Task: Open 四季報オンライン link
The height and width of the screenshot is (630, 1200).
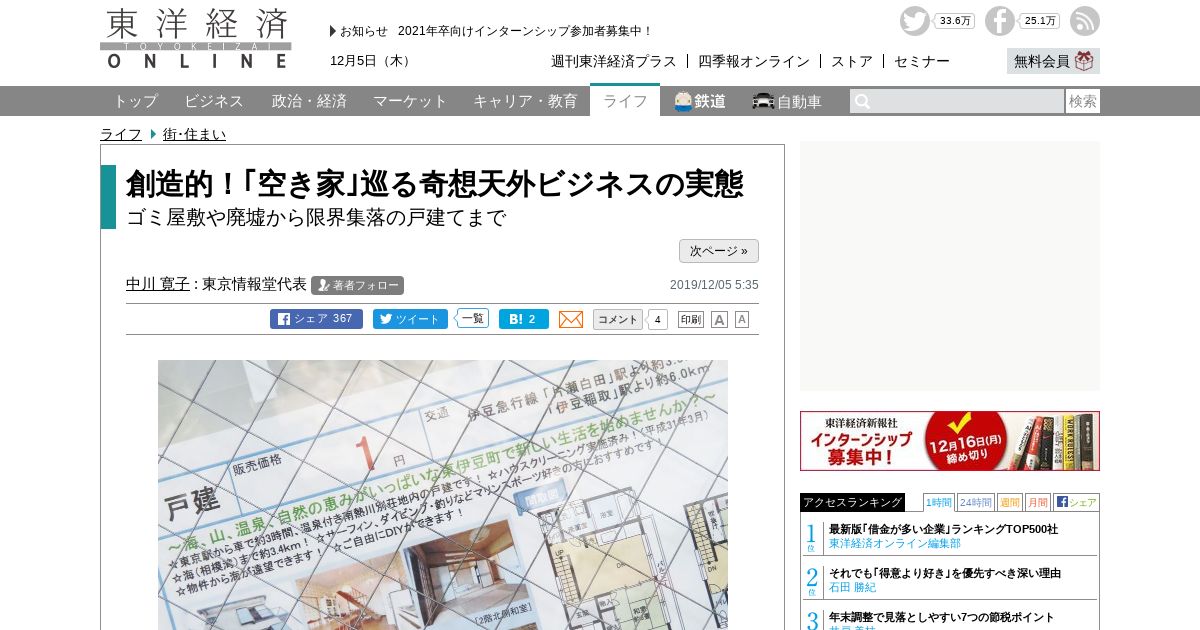Action: click(754, 61)
